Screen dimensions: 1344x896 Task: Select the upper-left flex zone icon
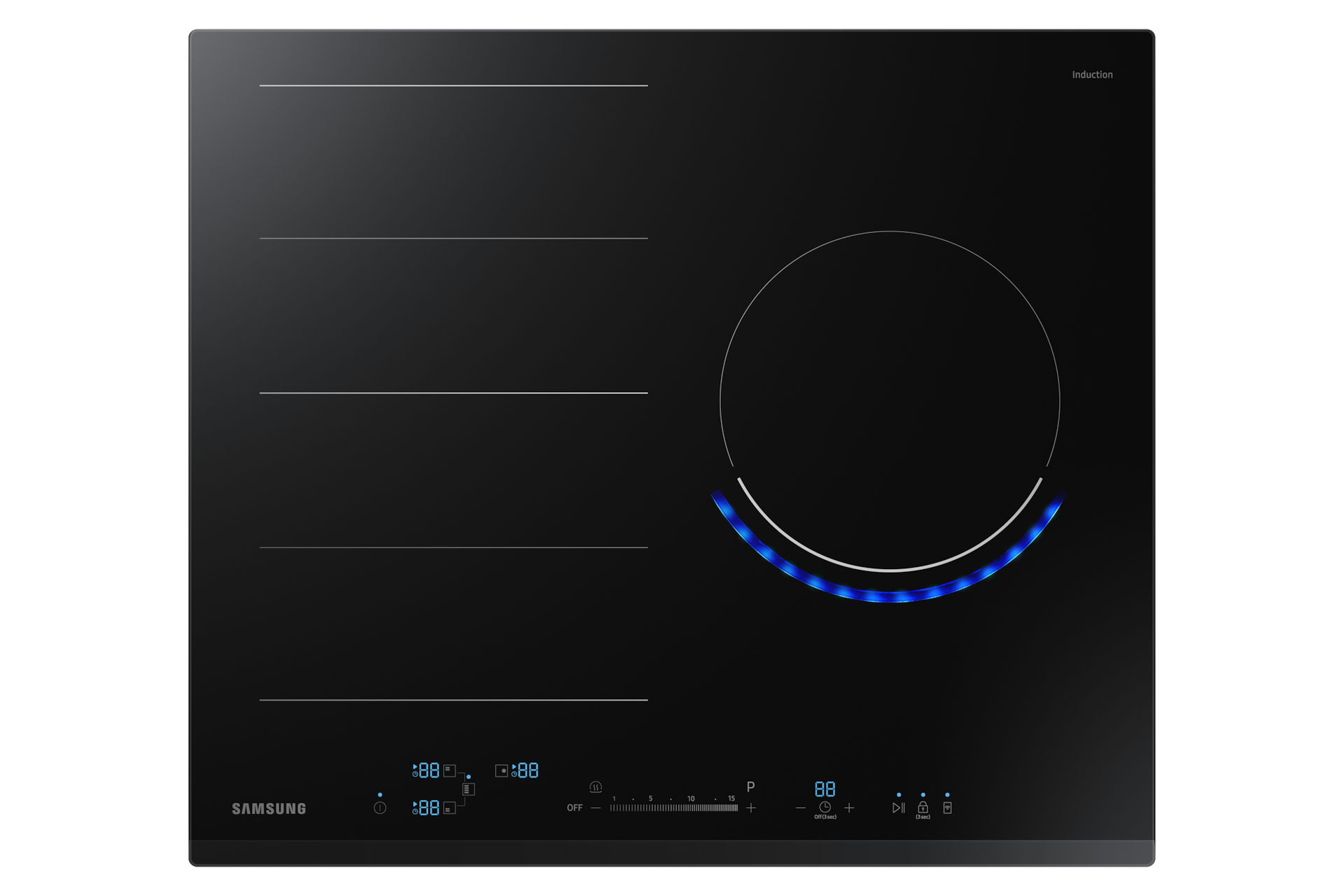coord(449,771)
